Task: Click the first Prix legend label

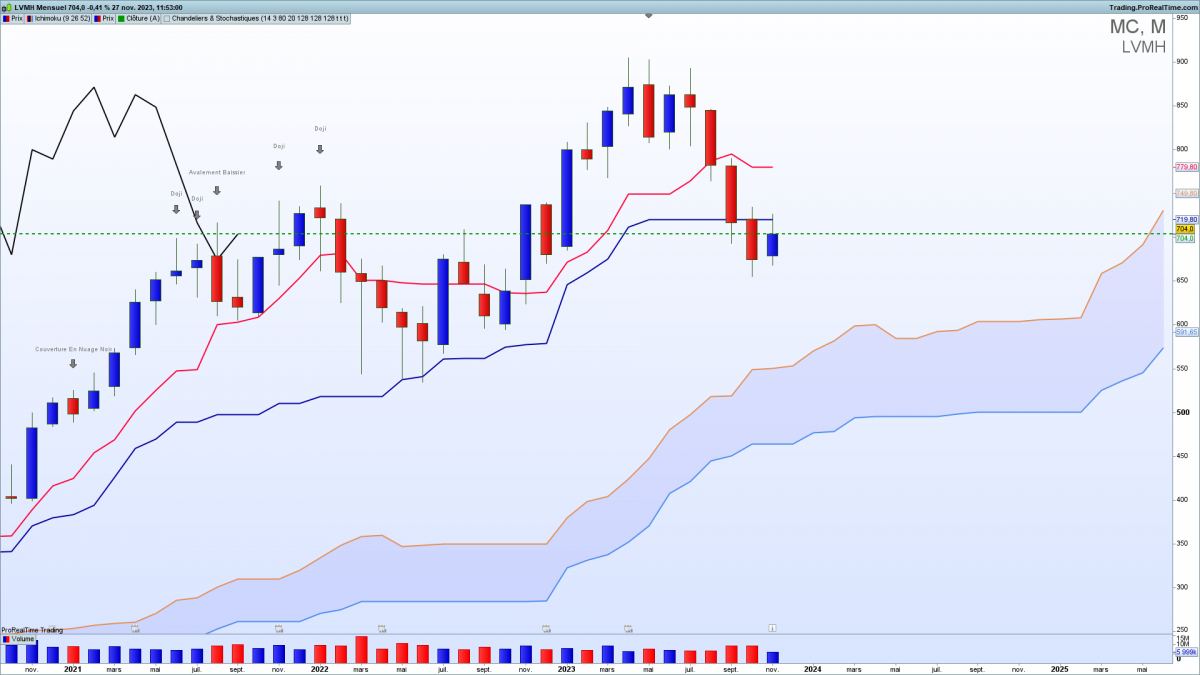Action: point(16,18)
